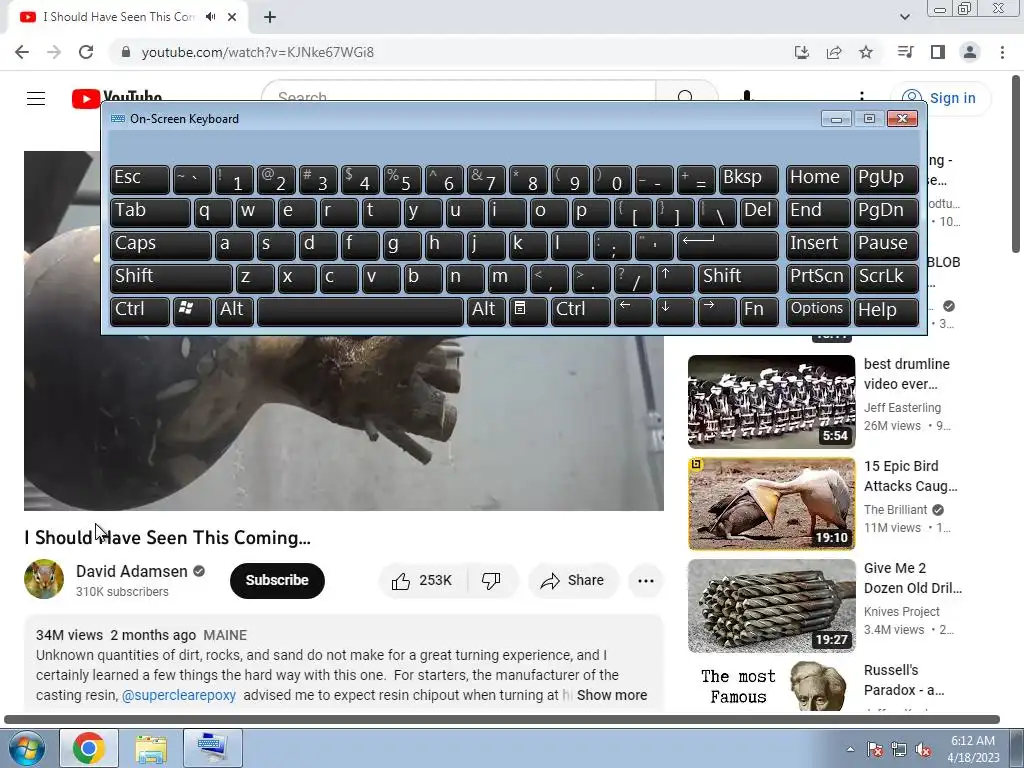Open the YouTube hamburger guide menu
Viewport: 1024px width, 768px height.
36,99
